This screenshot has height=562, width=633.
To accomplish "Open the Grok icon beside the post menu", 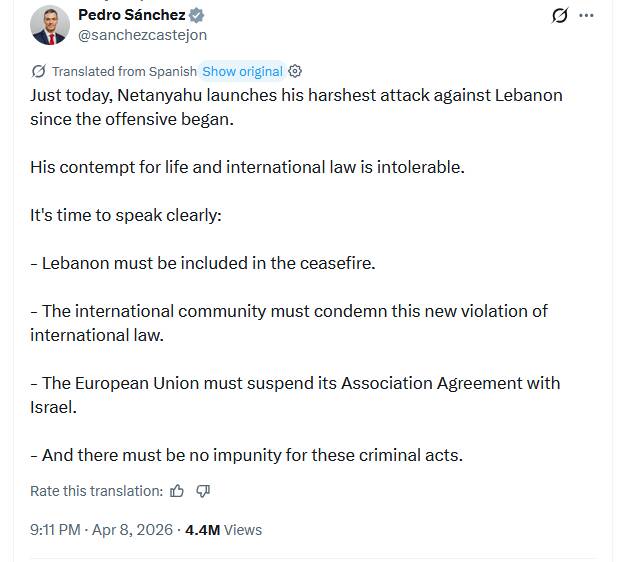I will click(x=560, y=15).
